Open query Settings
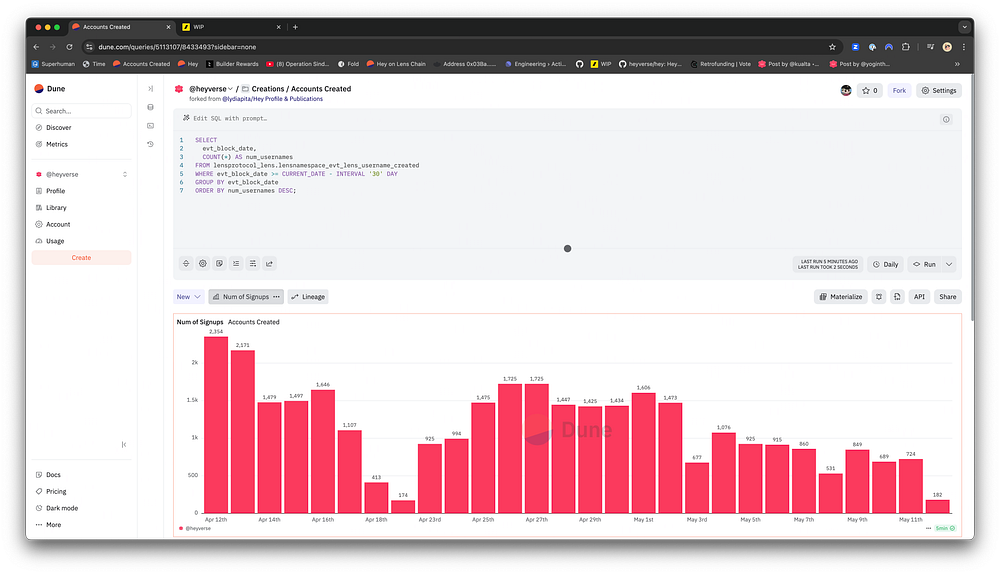The image size is (1000, 574). point(939,91)
